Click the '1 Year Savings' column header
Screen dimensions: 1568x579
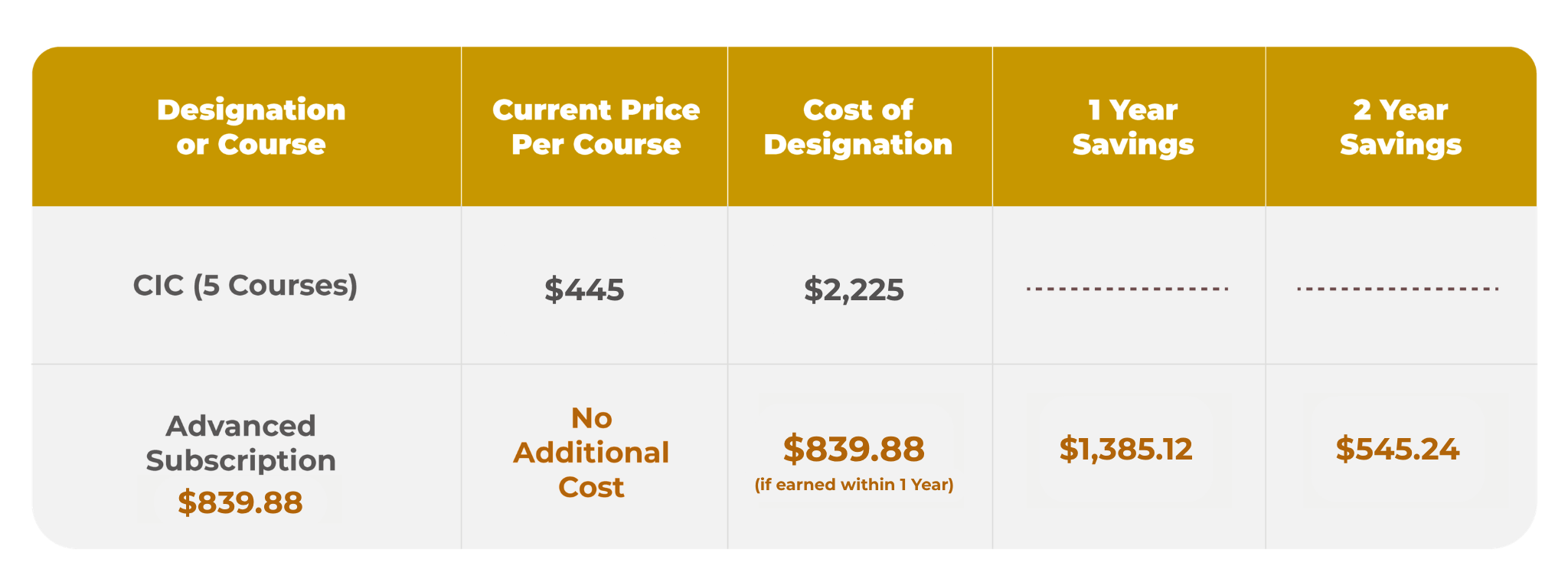click(1132, 127)
